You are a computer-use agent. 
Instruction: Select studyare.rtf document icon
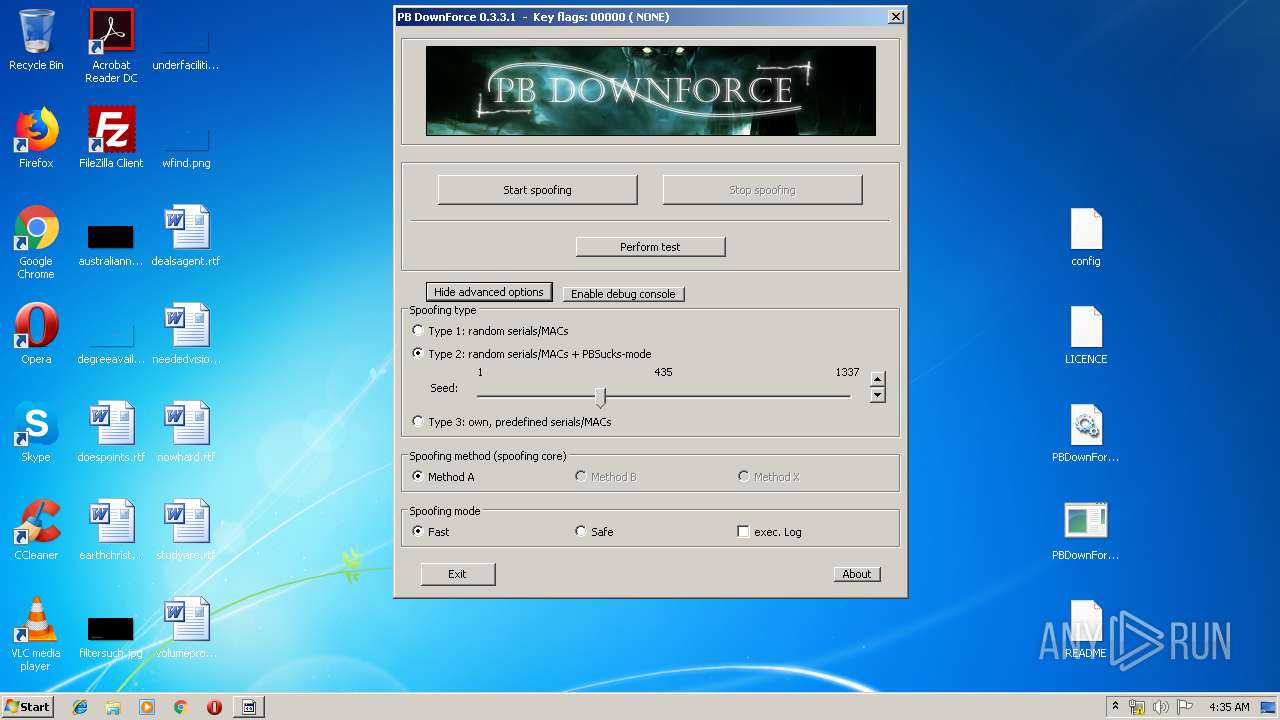(x=186, y=530)
